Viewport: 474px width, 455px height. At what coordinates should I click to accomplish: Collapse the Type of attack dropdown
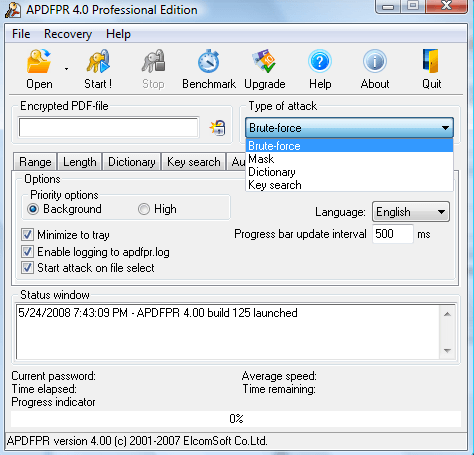[x=445, y=128]
